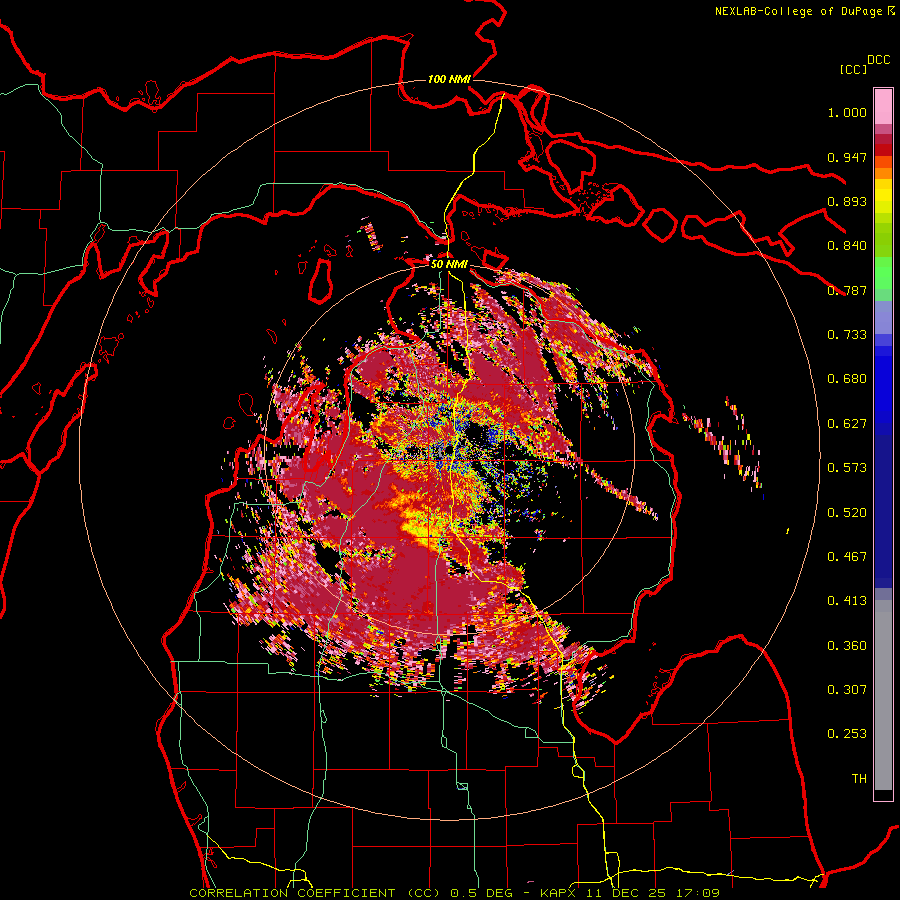Click the 50 NMI range ring label

tap(449, 264)
